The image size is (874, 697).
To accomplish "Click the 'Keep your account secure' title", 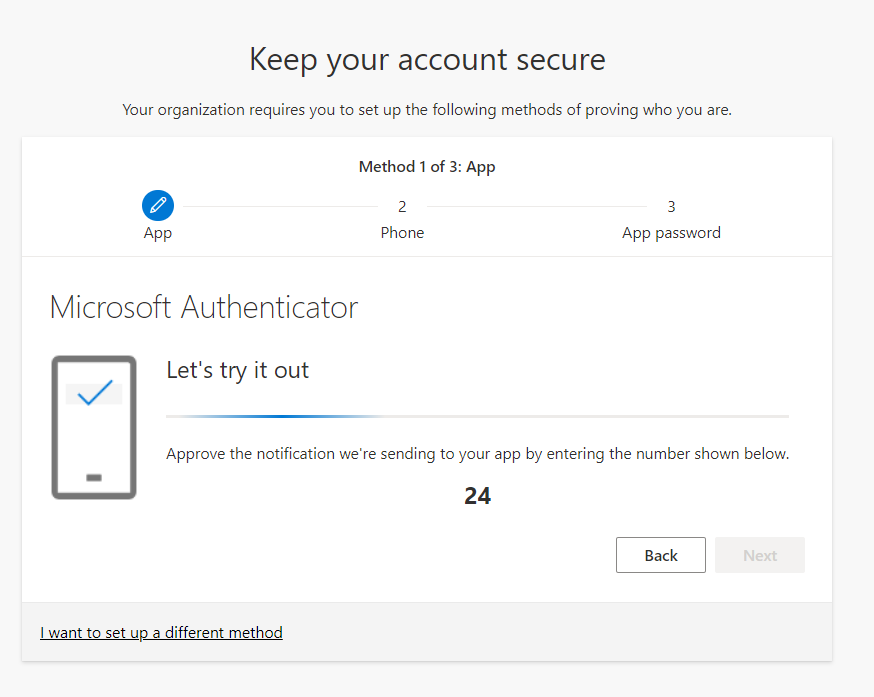I will pyautogui.click(x=427, y=59).
